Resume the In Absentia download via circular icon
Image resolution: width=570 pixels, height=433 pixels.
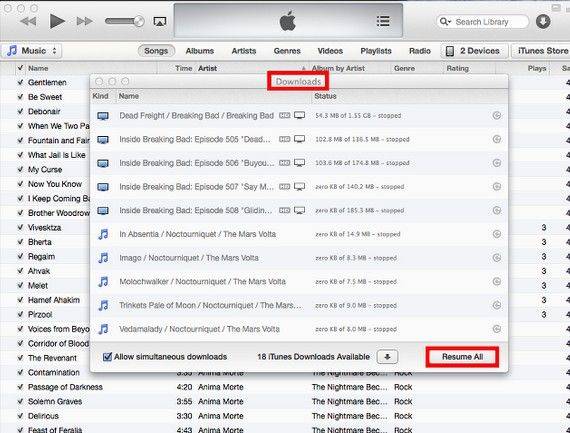497,234
